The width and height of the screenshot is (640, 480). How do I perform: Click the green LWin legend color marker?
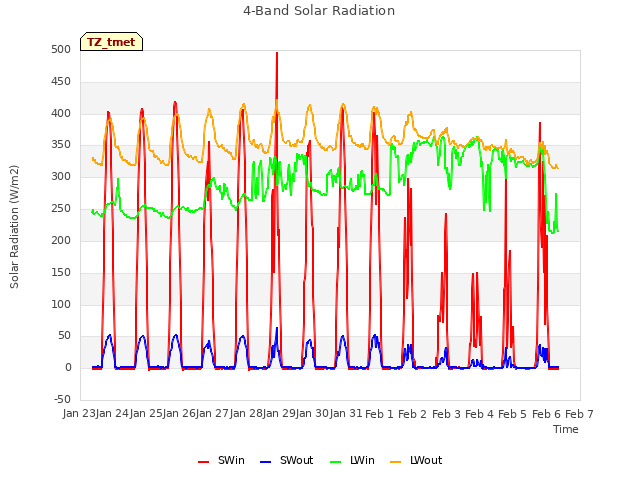pos(335,462)
